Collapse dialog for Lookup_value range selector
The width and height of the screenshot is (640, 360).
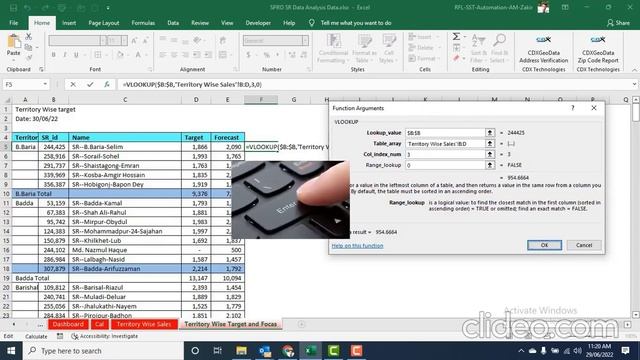[x=490, y=133]
